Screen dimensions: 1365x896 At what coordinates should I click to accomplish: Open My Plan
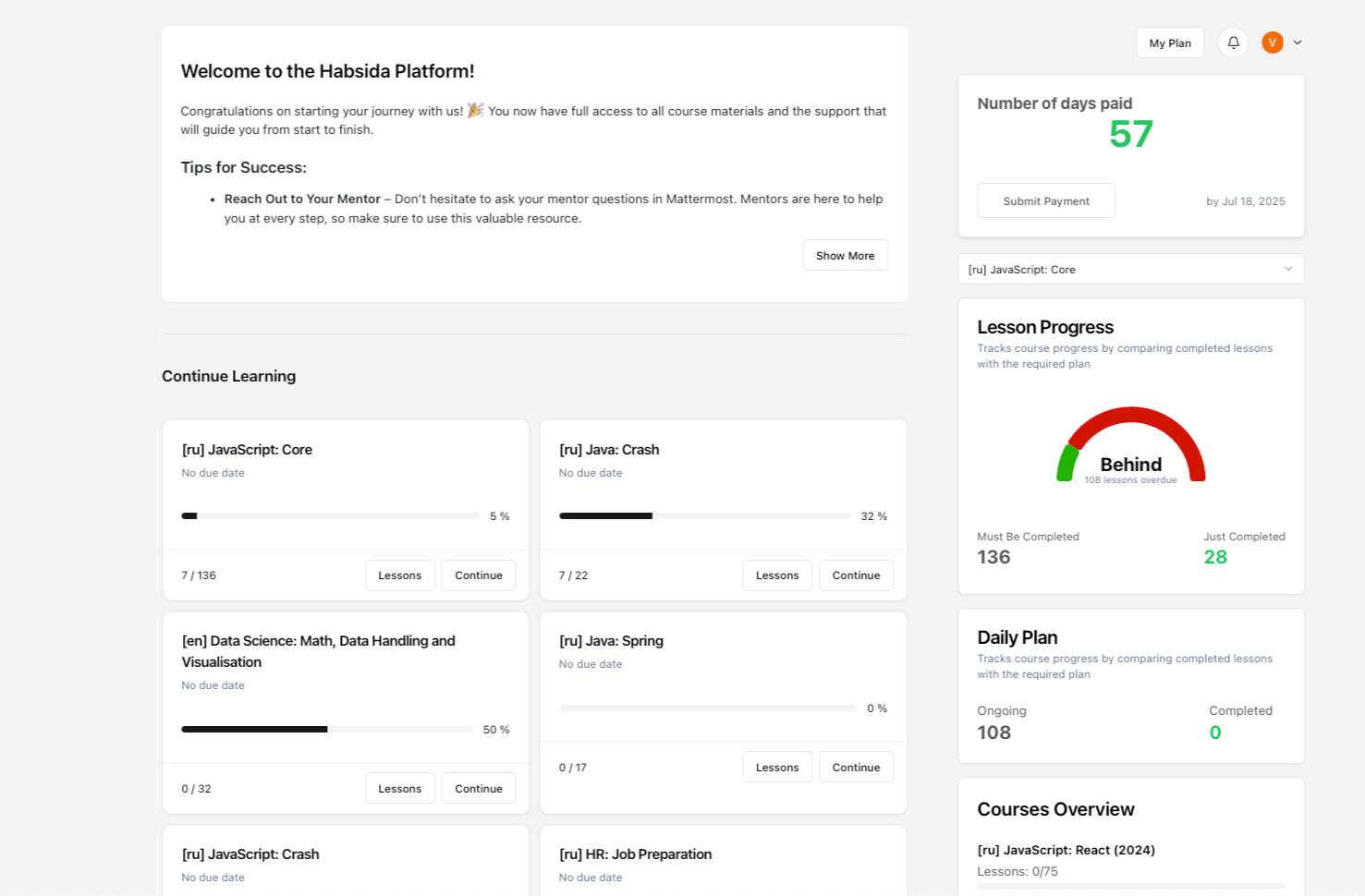[x=1170, y=42]
